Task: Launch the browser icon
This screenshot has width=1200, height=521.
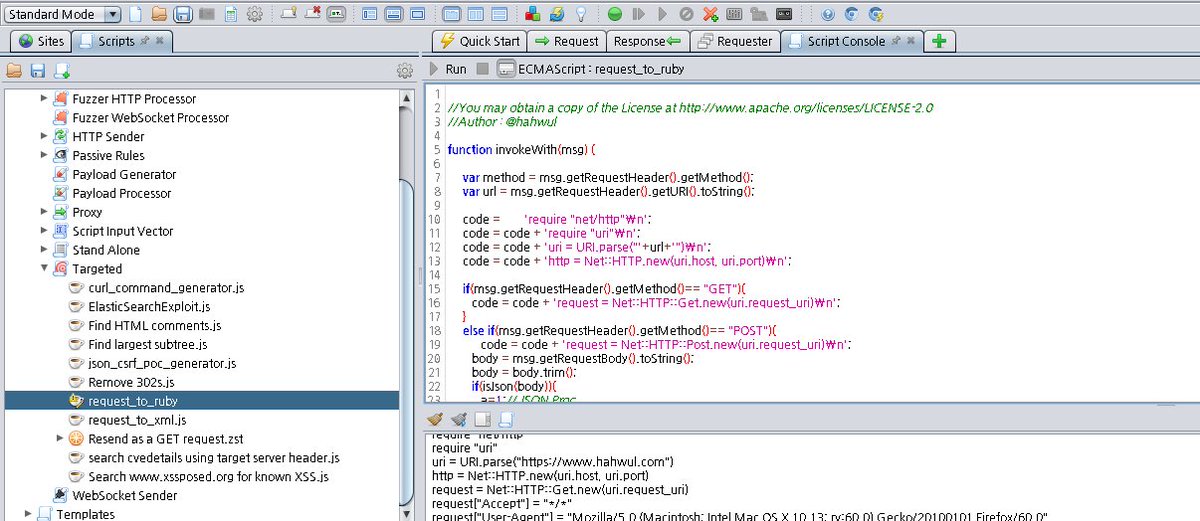Action: click(851, 14)
